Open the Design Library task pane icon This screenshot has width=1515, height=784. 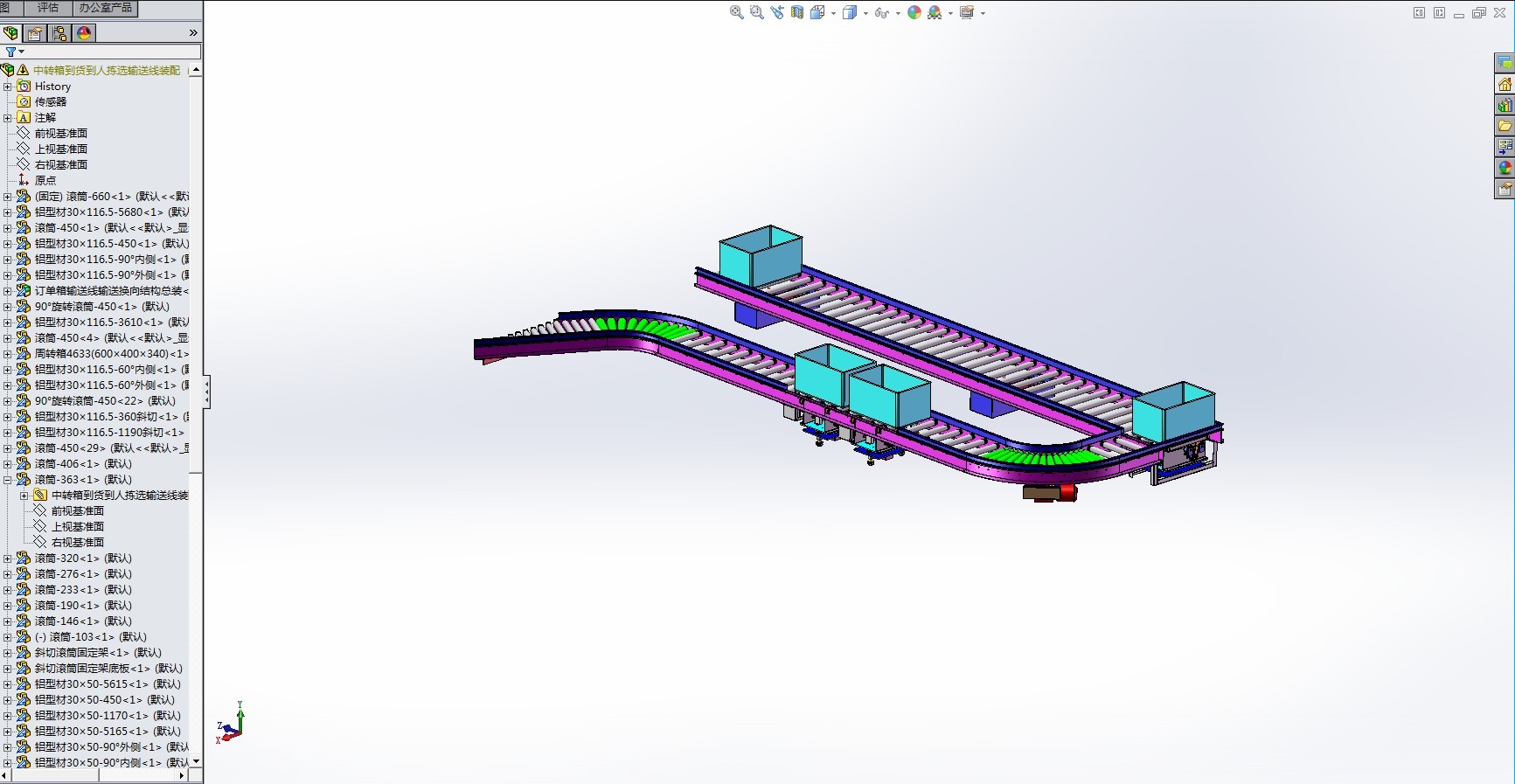tap(1505, 105)
